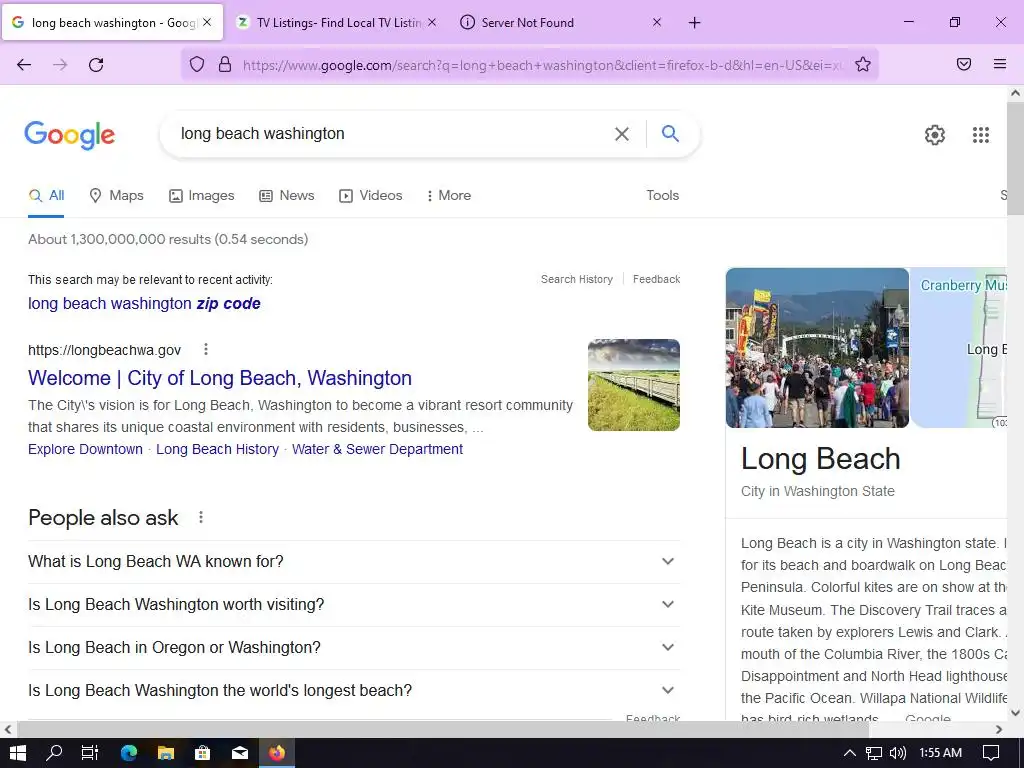The image size is (1024, 768).
Task: Bookmark this page with the star icon
Action: click(863, 64)
